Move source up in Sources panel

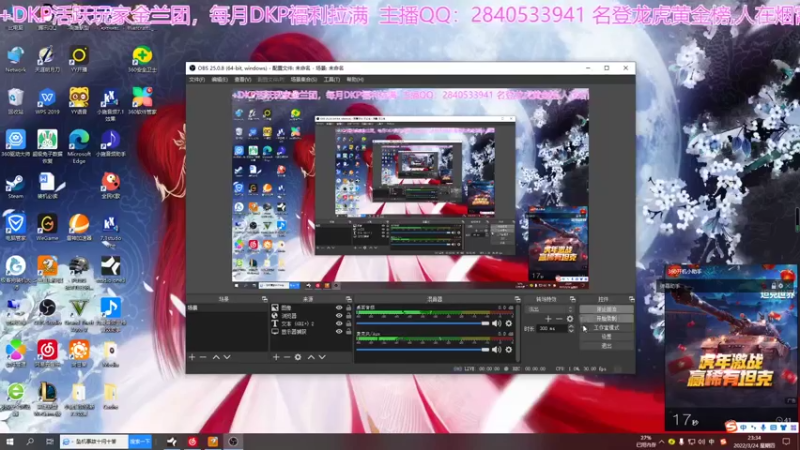tap(311, 357)
